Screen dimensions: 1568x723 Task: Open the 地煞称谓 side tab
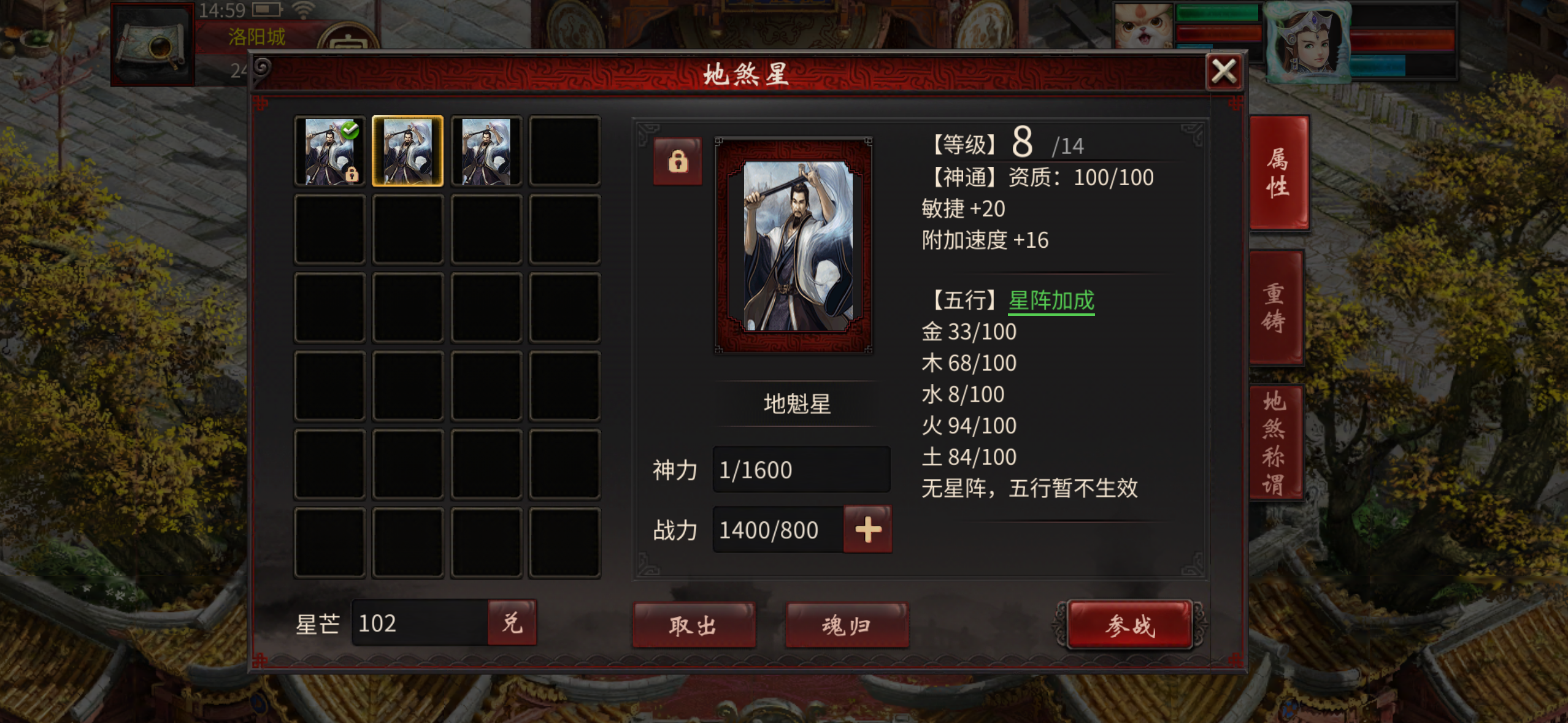(x=1276, y=442)
